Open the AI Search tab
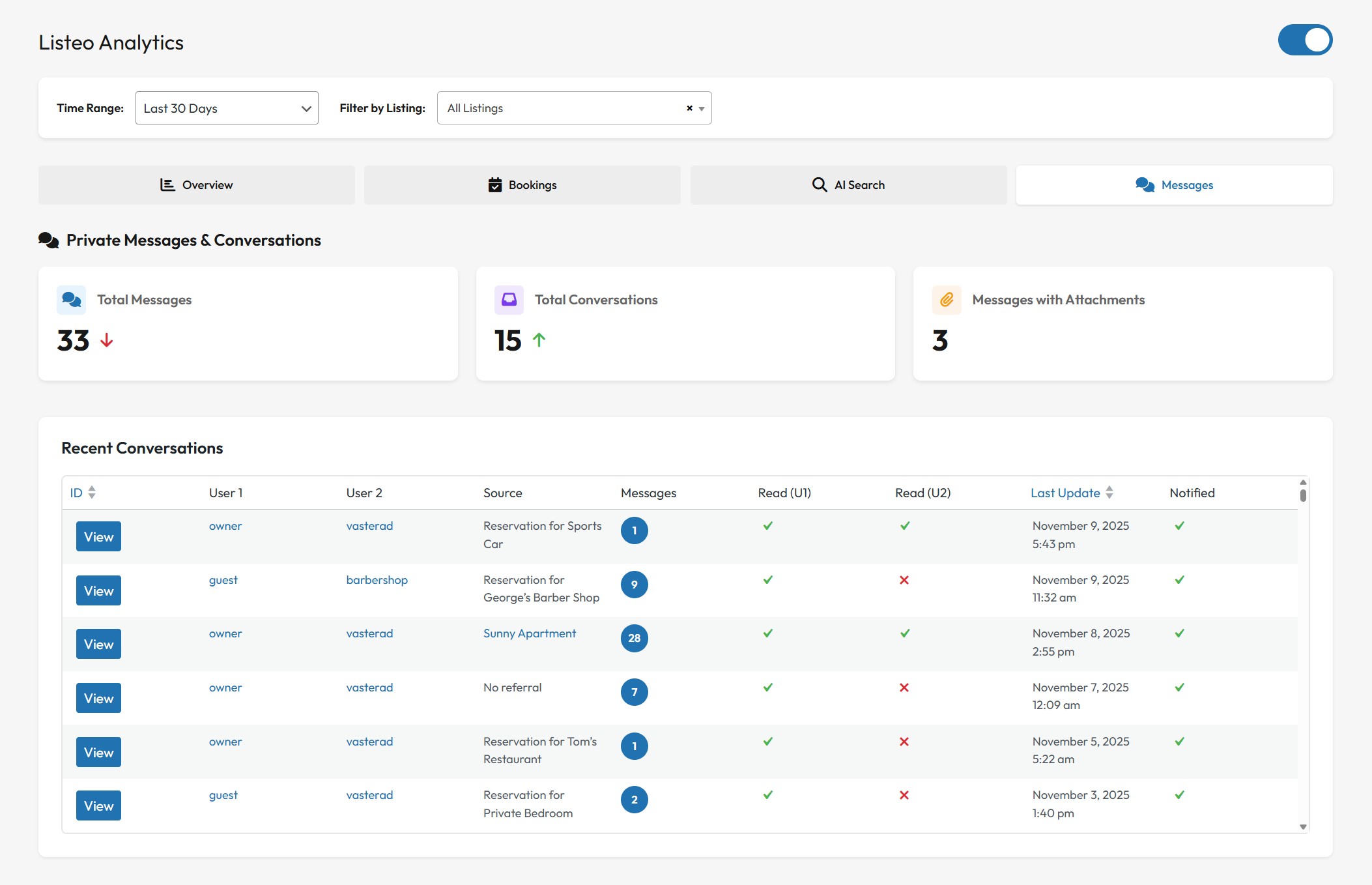The height and width of the screenshot is (885, 1372). click(x=848, y=185)
